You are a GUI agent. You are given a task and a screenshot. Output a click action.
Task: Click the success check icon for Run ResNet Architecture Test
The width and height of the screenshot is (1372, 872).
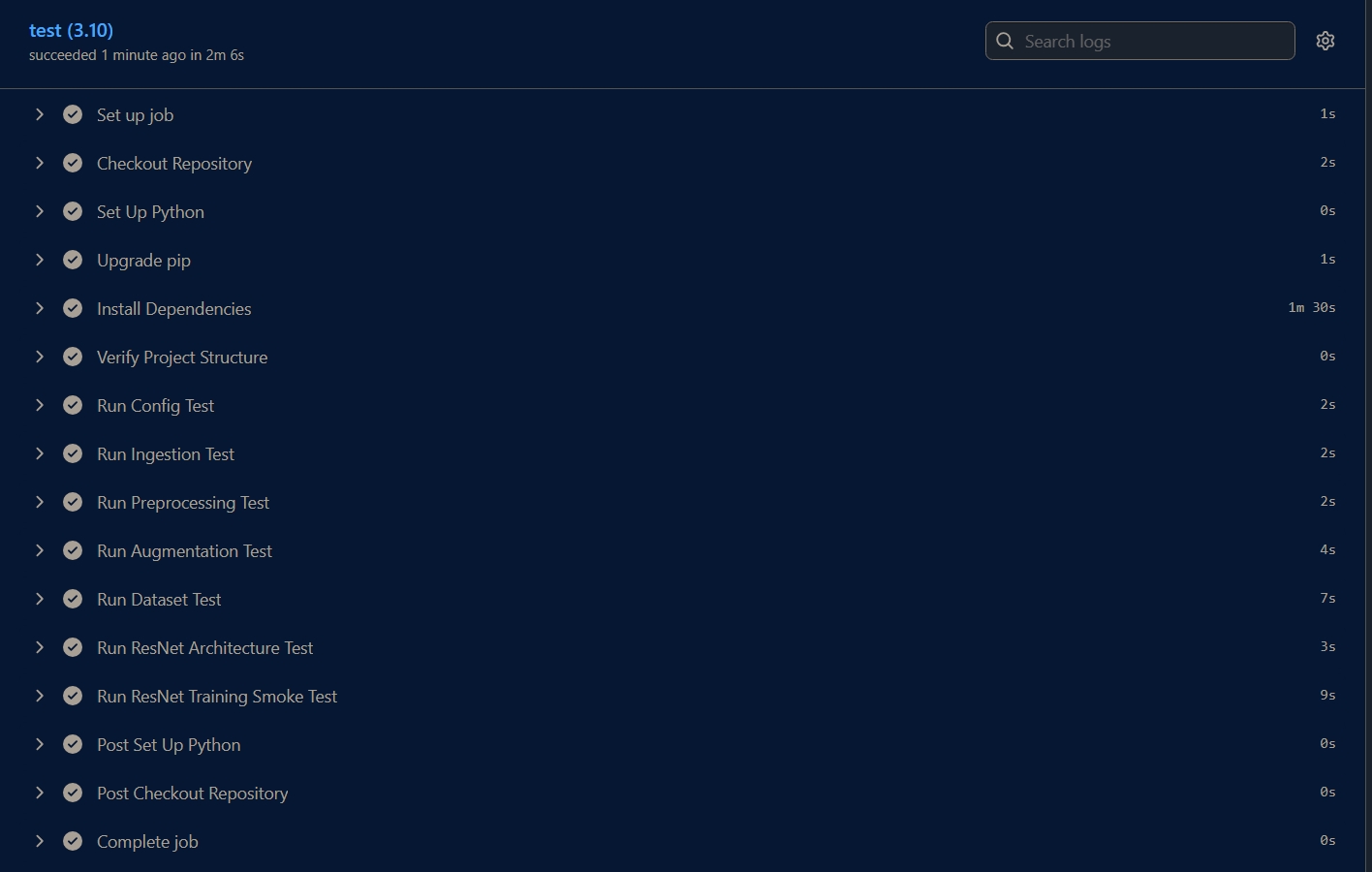click(73, 647)
